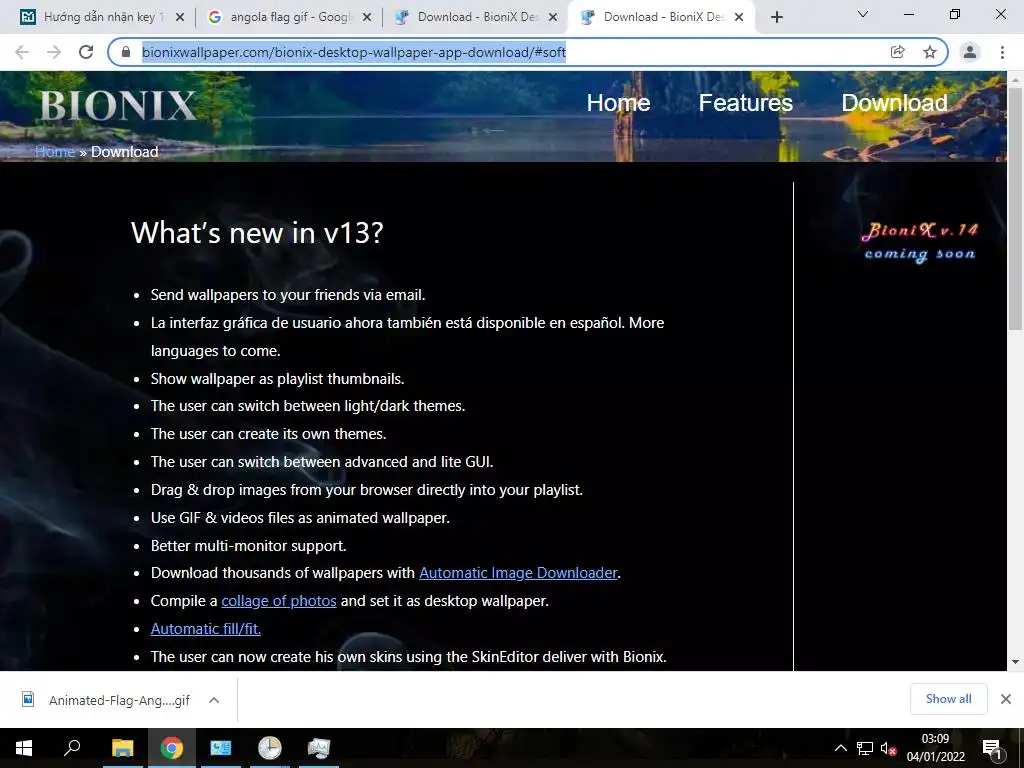
Task: Switch to the angola flag gif Google tab
Action: pos(287,17)
